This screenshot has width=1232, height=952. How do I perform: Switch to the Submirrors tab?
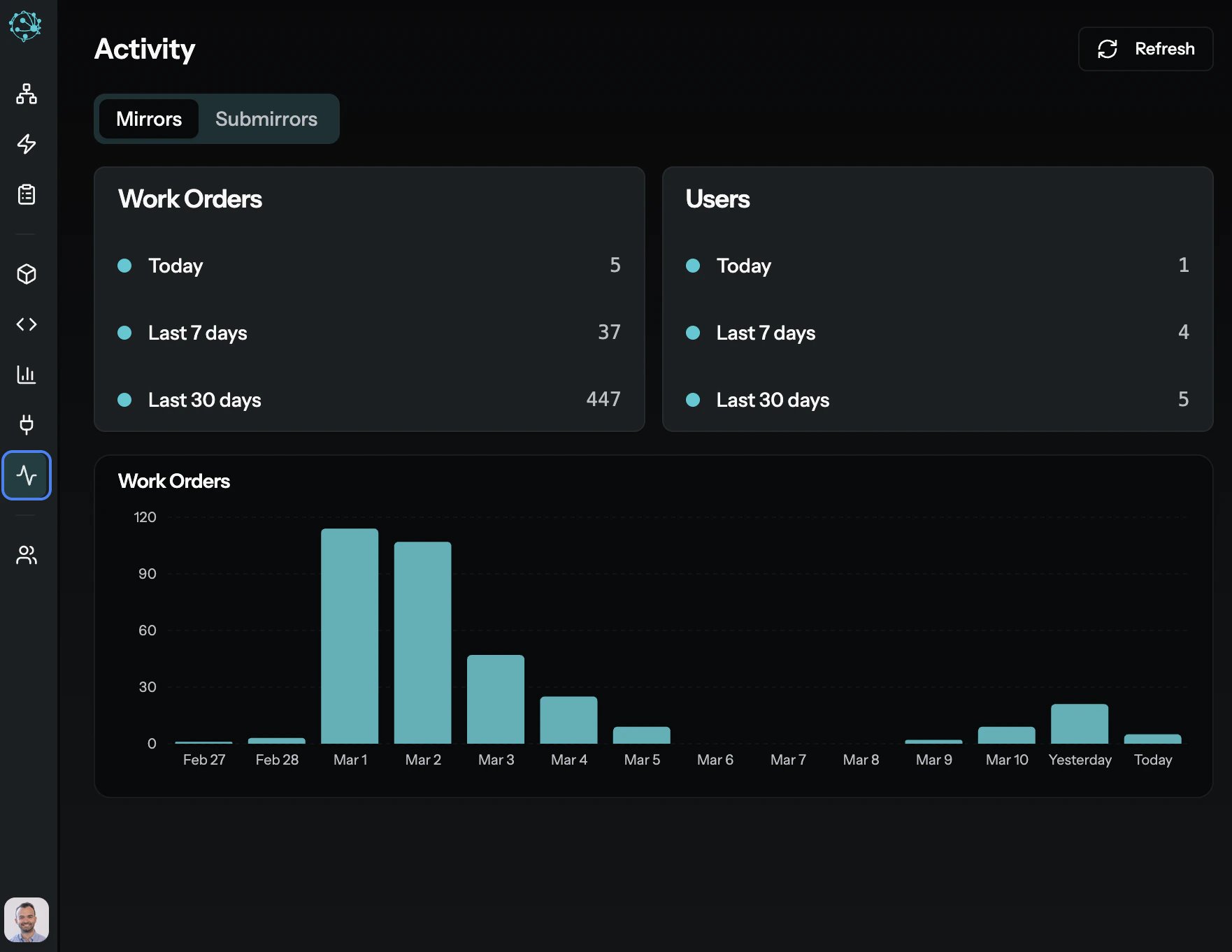click(x=267, y=119)
